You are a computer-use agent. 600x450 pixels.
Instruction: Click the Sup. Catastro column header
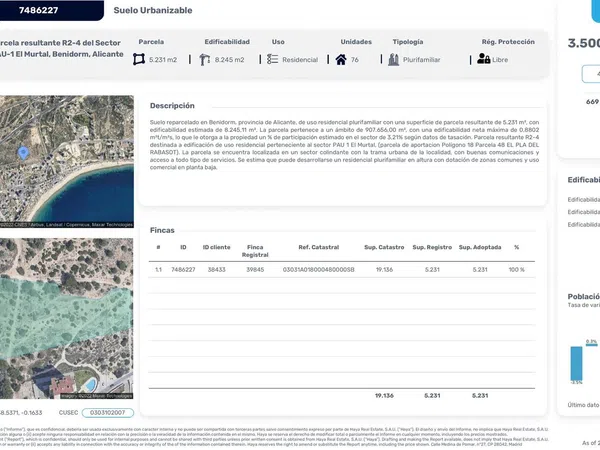[384, 247]
